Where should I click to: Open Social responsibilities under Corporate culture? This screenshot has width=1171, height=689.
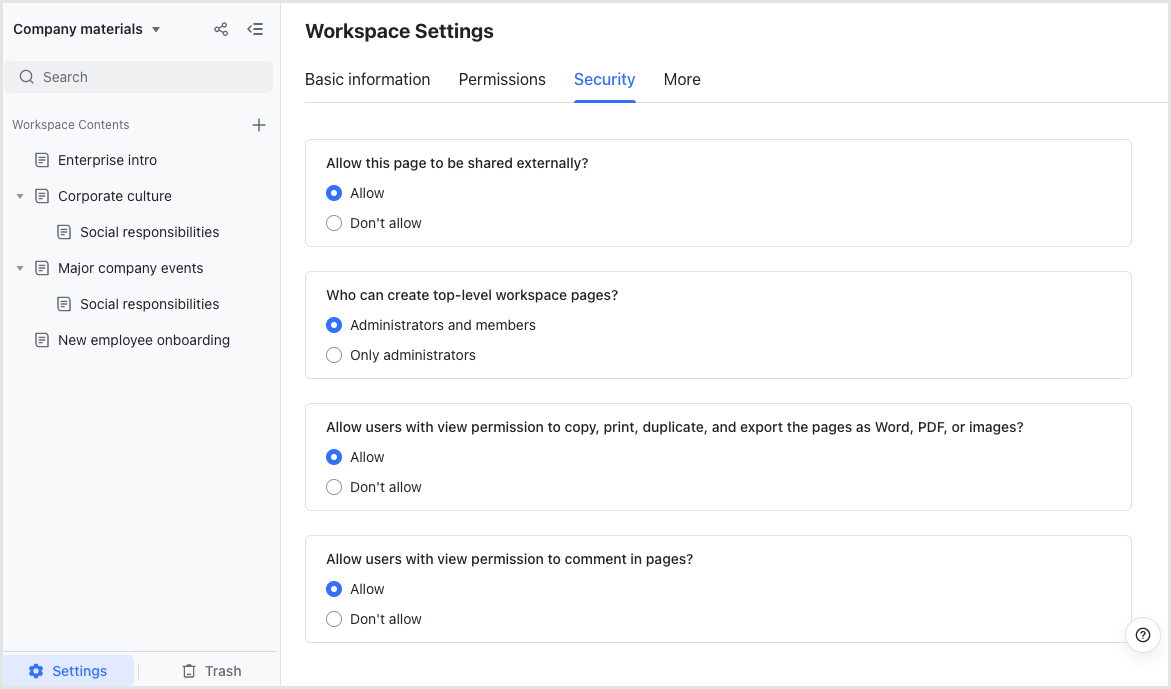coord(149,232)
